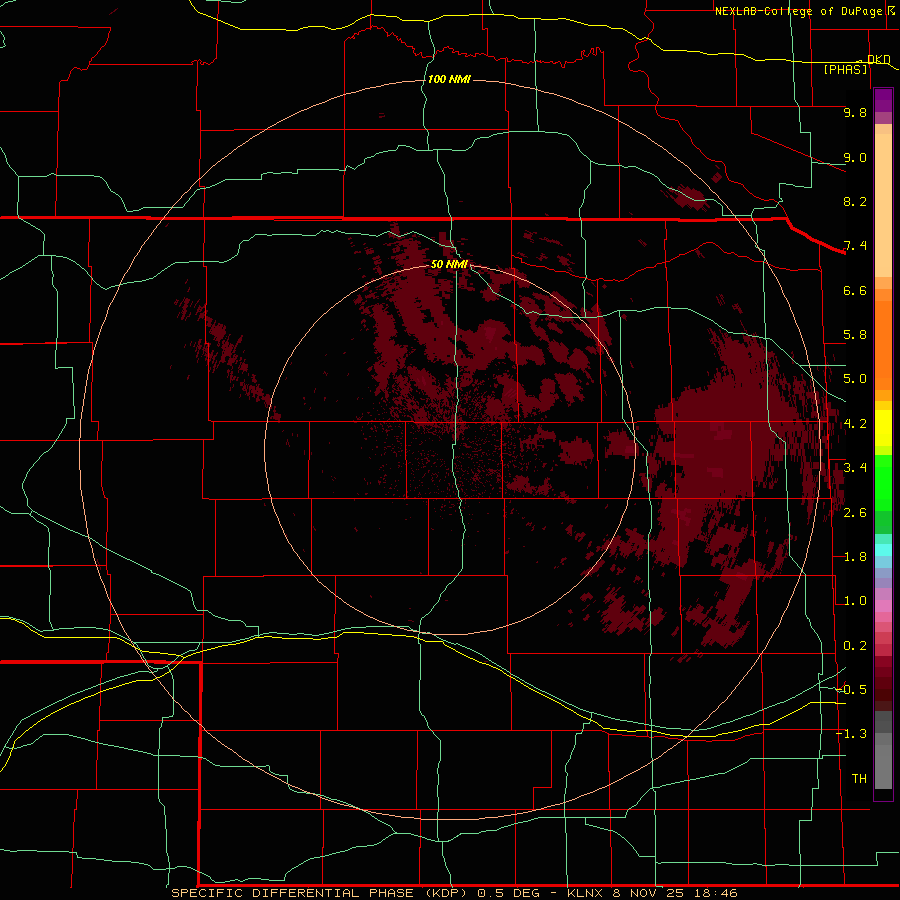Click the "18:46" timestamp
This screenshot has height=900, width=900.
pos(716,893)
